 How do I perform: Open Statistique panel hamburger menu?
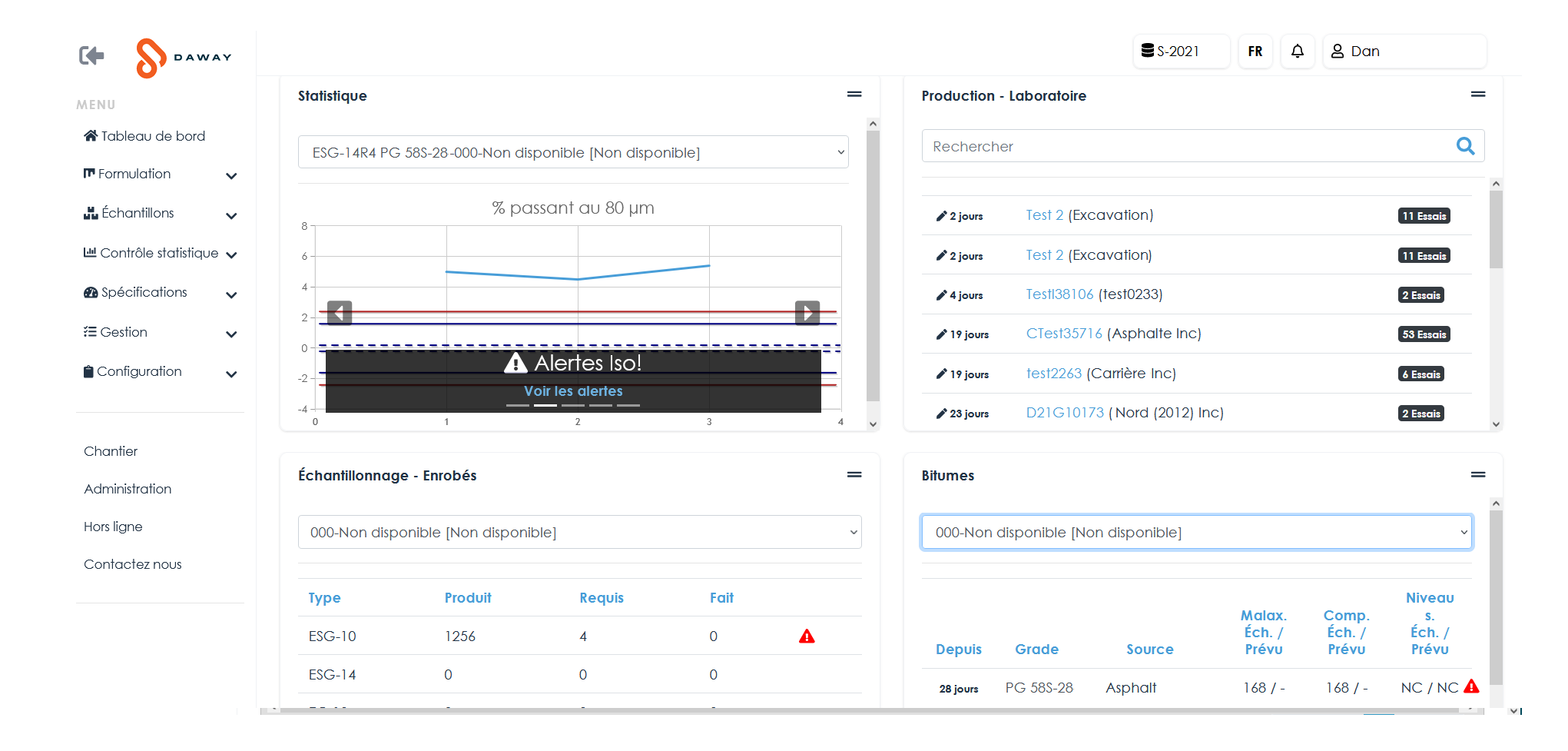[854, 95]
